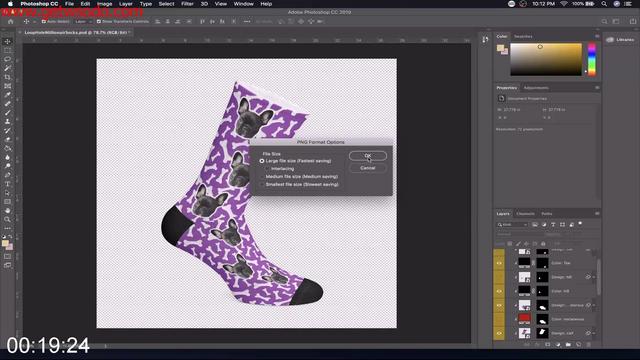Select the History Brush tool

(x=7, y=131)
